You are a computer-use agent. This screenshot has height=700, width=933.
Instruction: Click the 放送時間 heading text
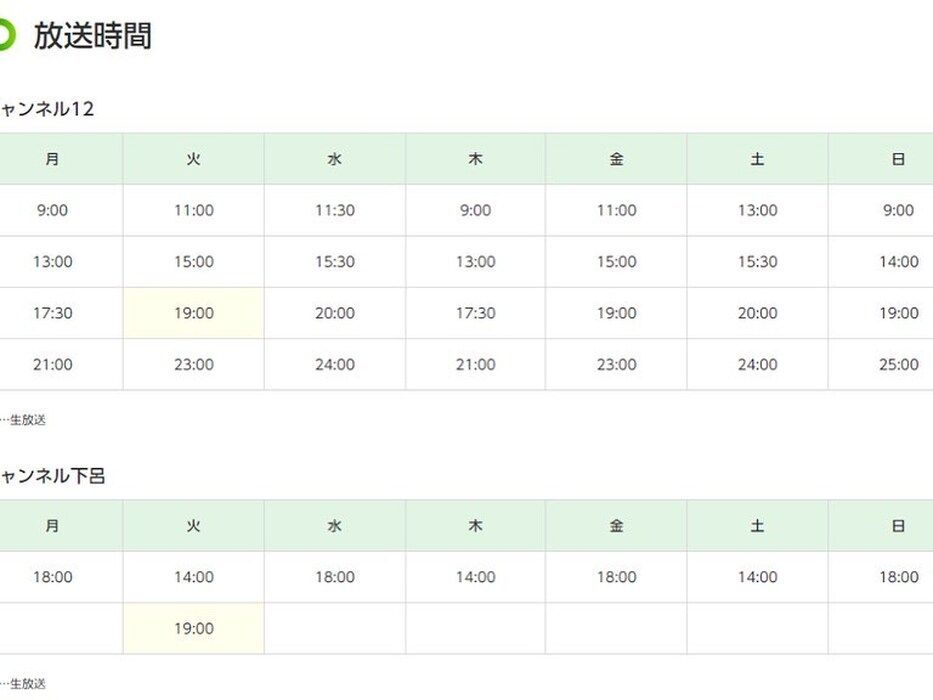point(92,35)
